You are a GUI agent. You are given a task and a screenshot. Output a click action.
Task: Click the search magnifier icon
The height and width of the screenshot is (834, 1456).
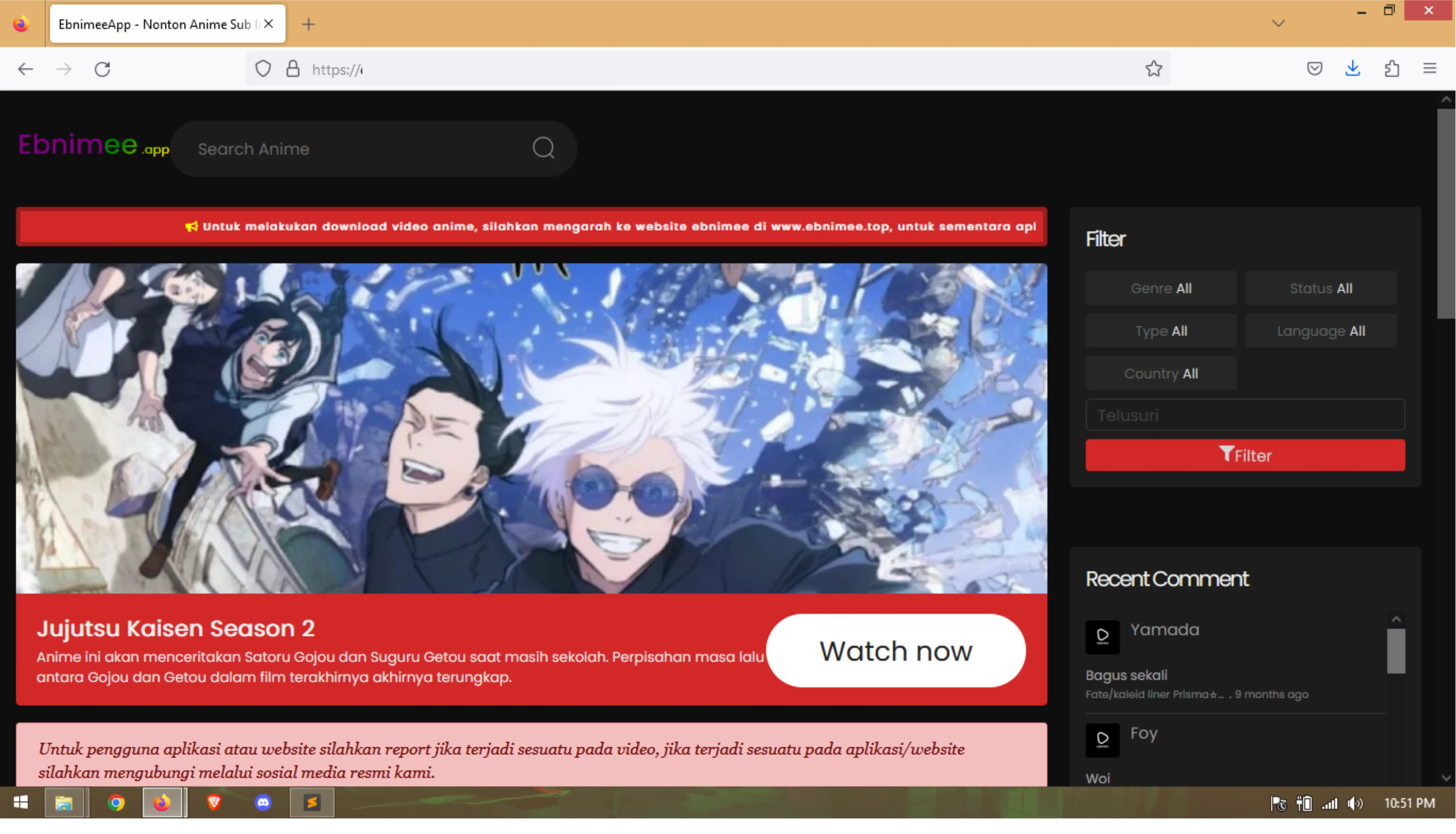coord(543,148)
